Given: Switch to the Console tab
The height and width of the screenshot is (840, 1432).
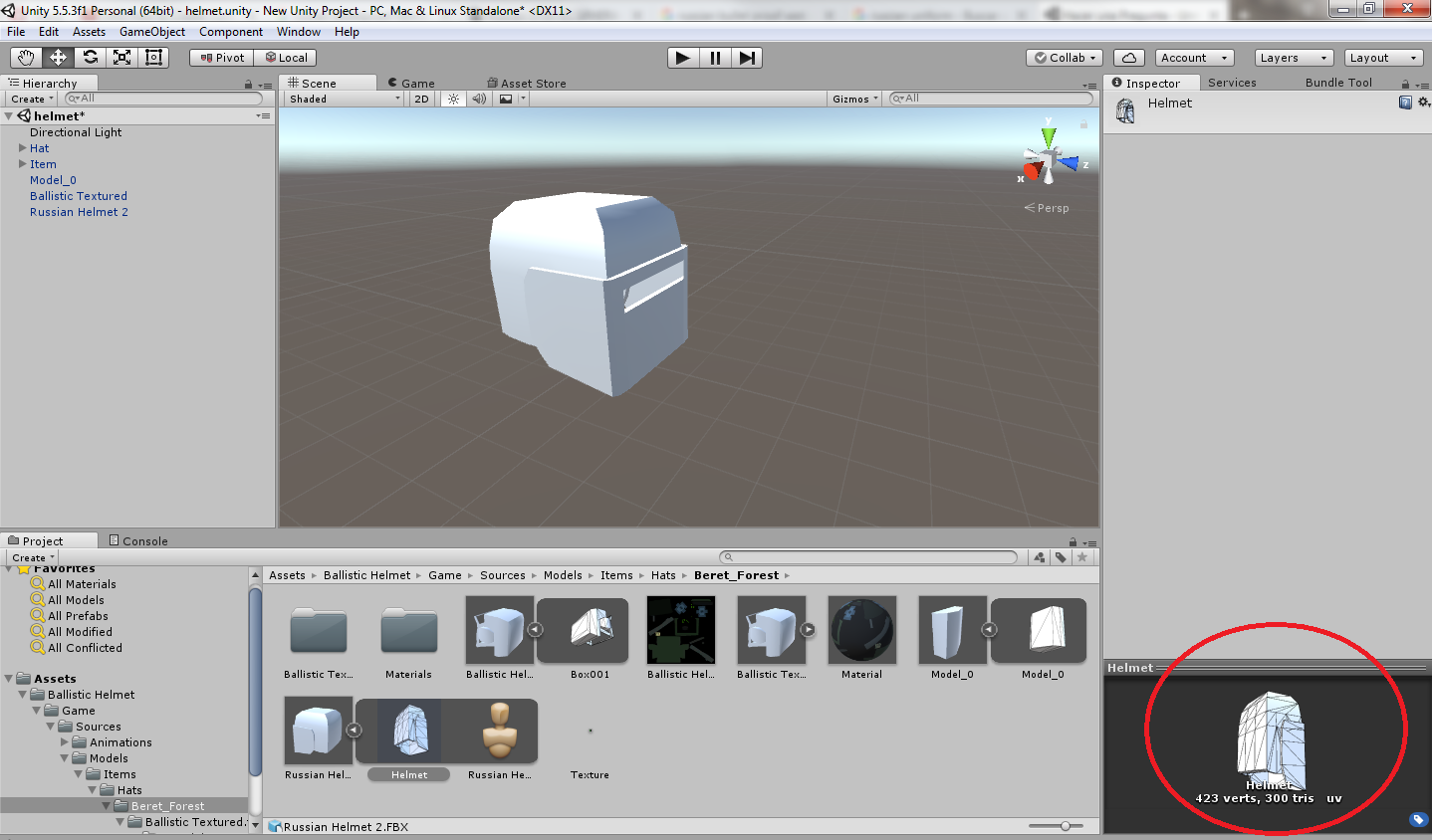Looking at the screenshot, I should coord(137,541).
